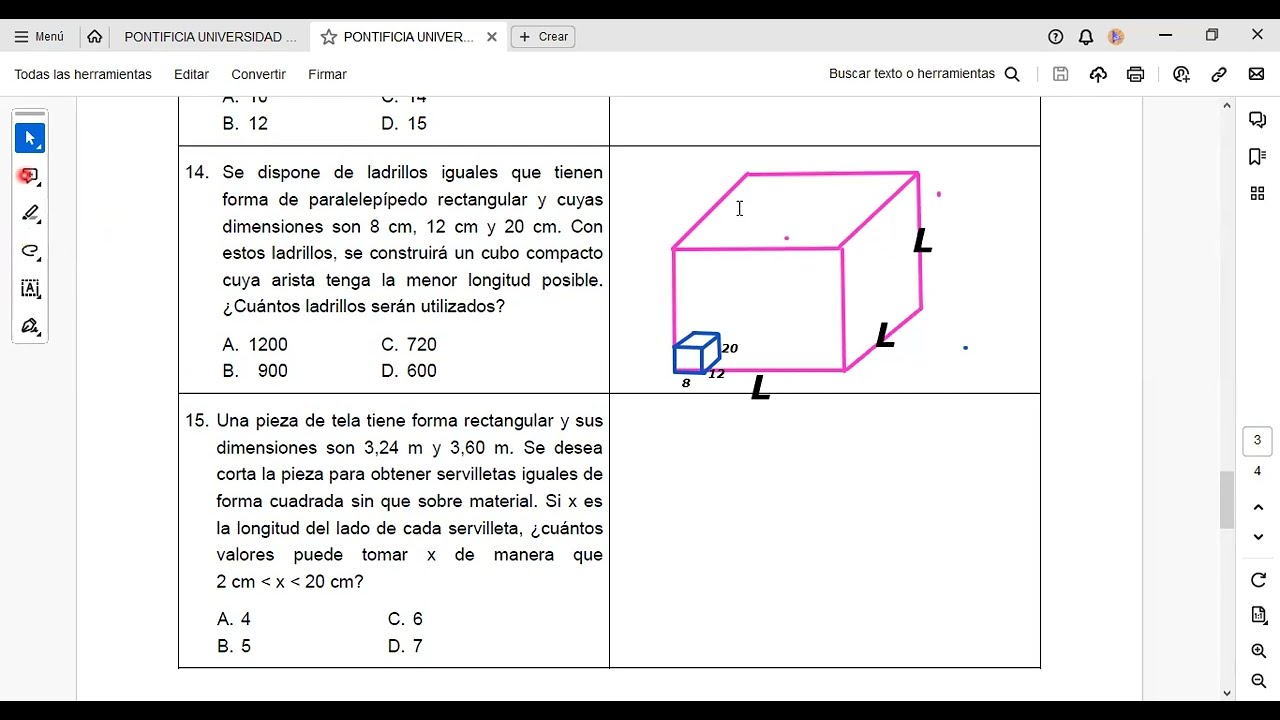Screen dimensions: 1280x720
Task: Open the AI assistant icon in the toolbar
Action: click(1181, 74)
